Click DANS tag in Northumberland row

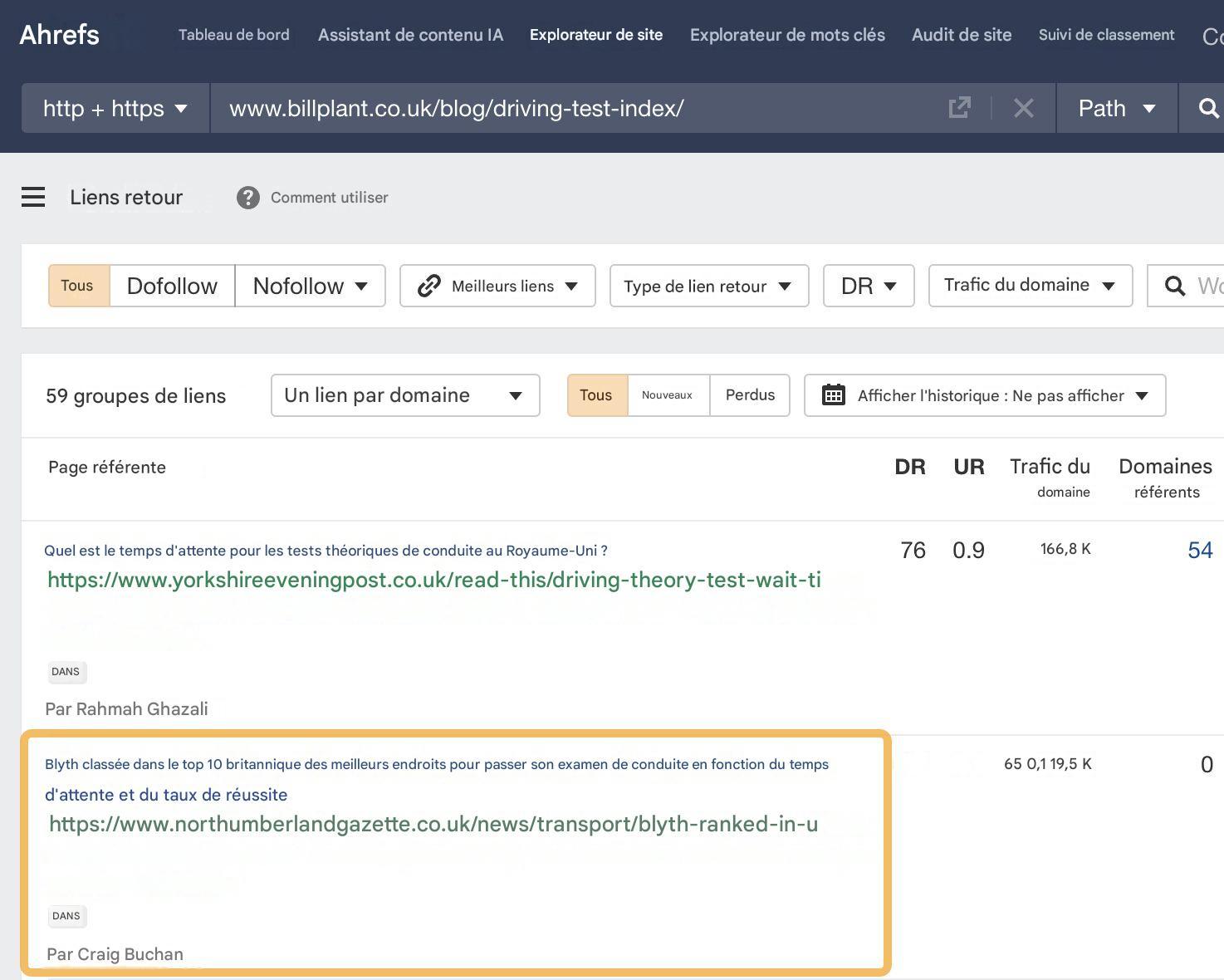66,916
